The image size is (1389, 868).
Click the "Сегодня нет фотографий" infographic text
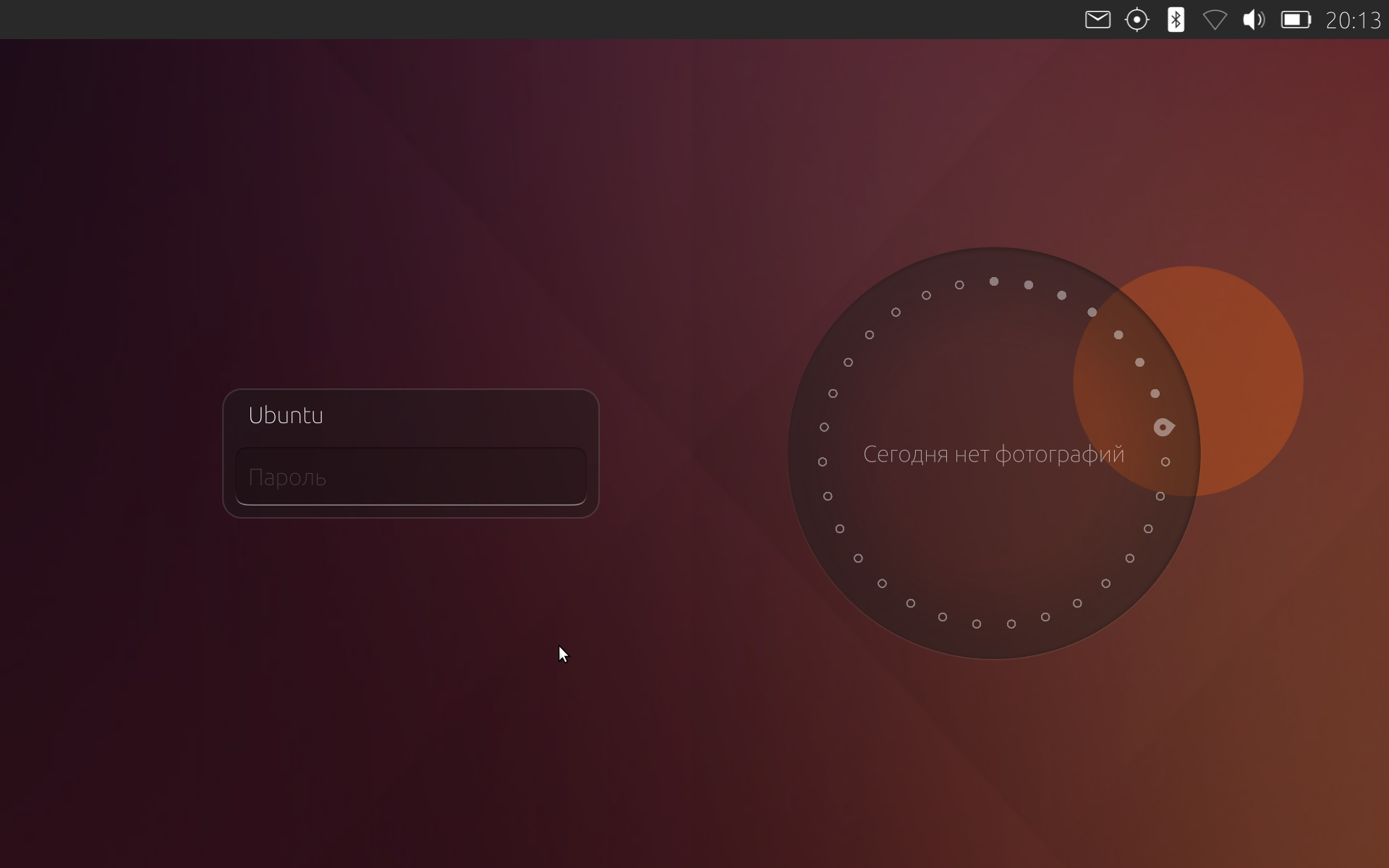(993, 454)
